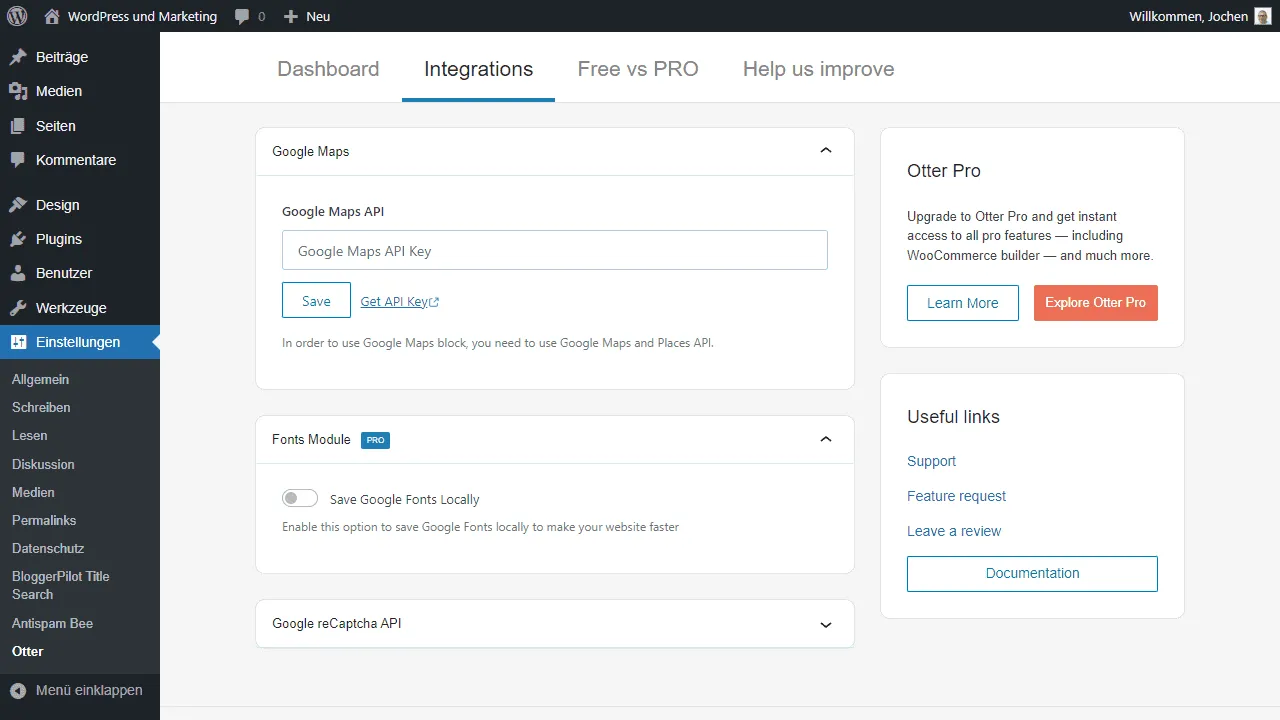Open the Plugins menu label
Screen dimensions: 1280x720
(x=59, y=239)
